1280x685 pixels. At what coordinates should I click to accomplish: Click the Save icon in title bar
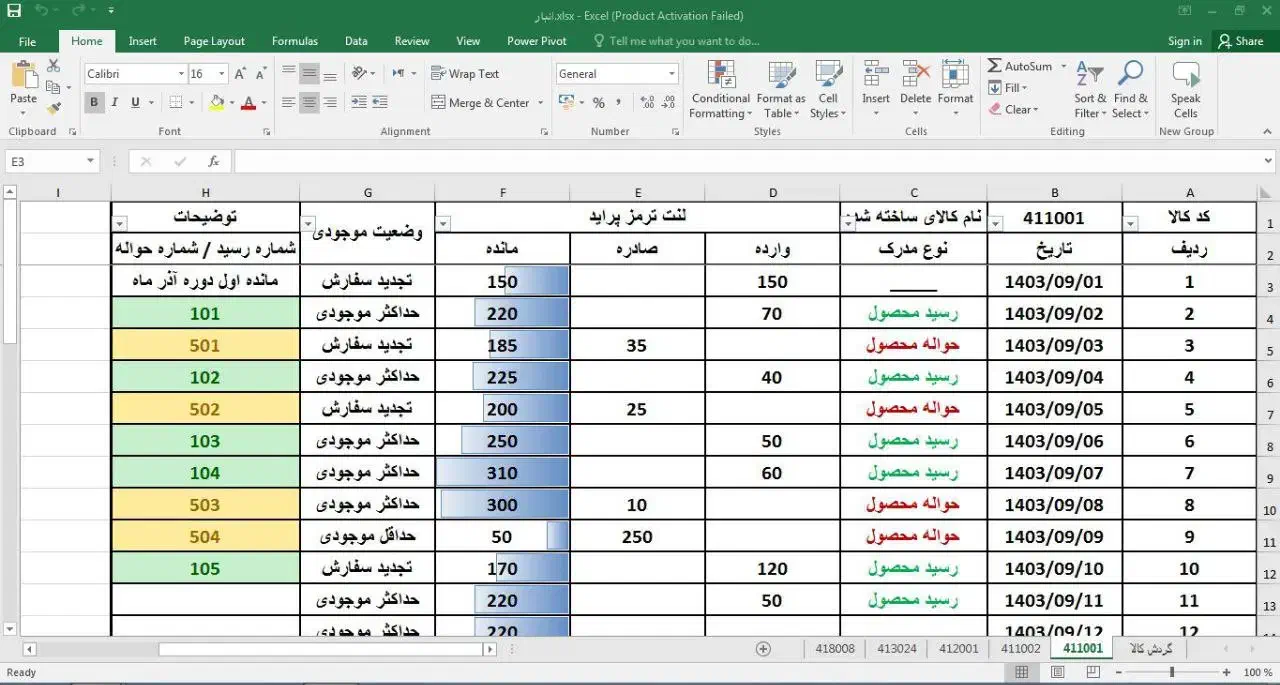pyautogui.click(x=14, y=11)
